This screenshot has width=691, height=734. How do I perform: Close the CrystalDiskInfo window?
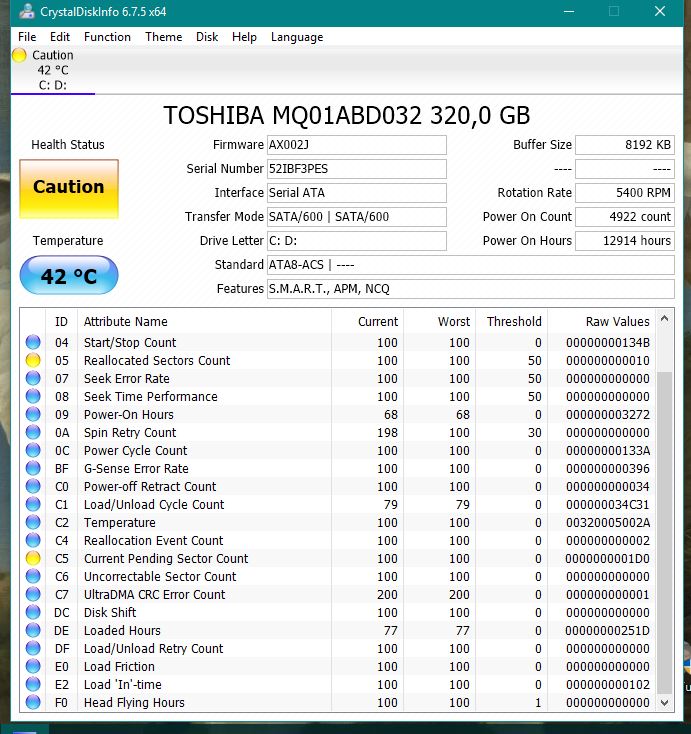coord(660,11)
